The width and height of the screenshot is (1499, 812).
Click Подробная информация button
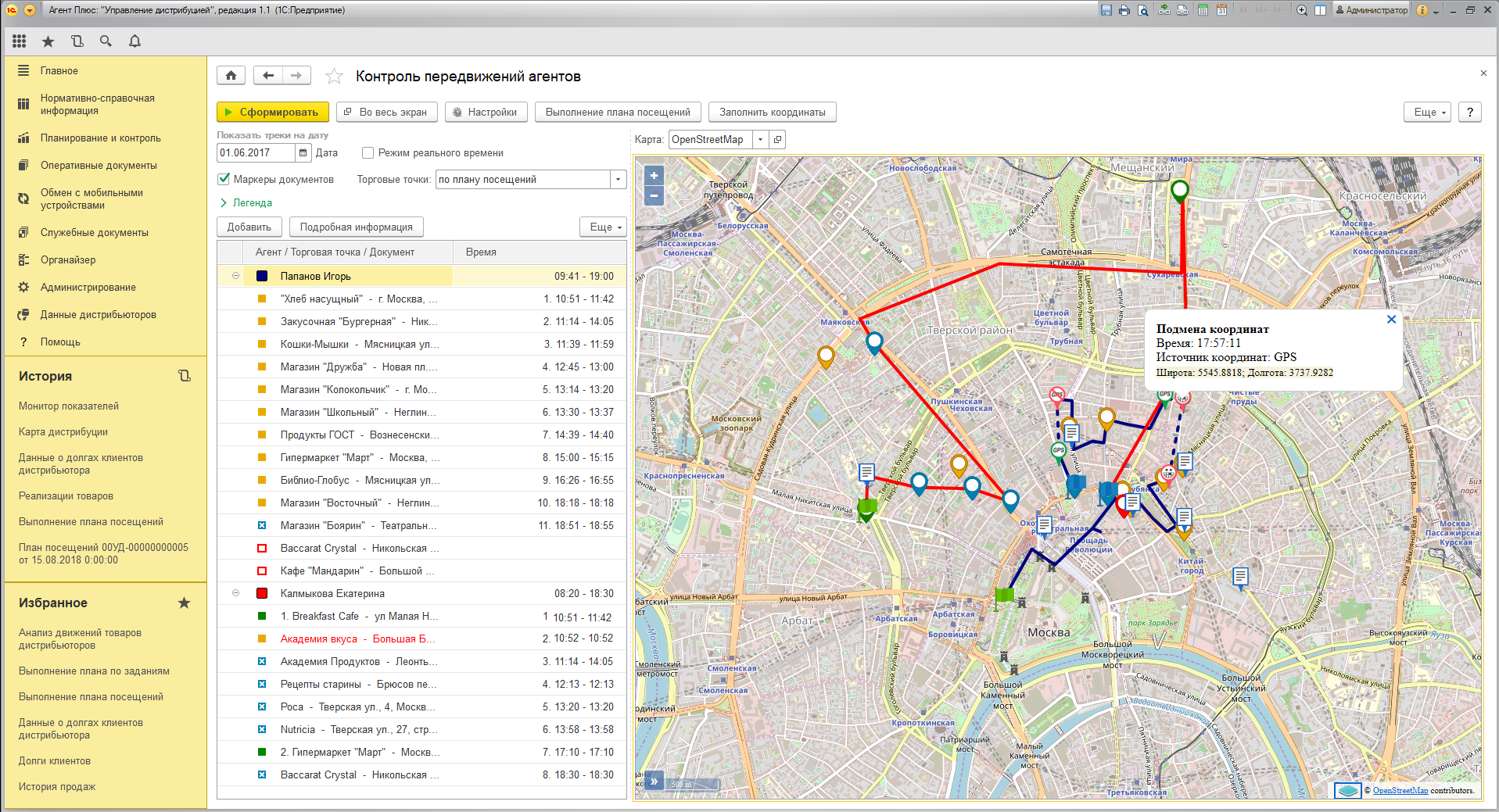[x=356, y=227]
